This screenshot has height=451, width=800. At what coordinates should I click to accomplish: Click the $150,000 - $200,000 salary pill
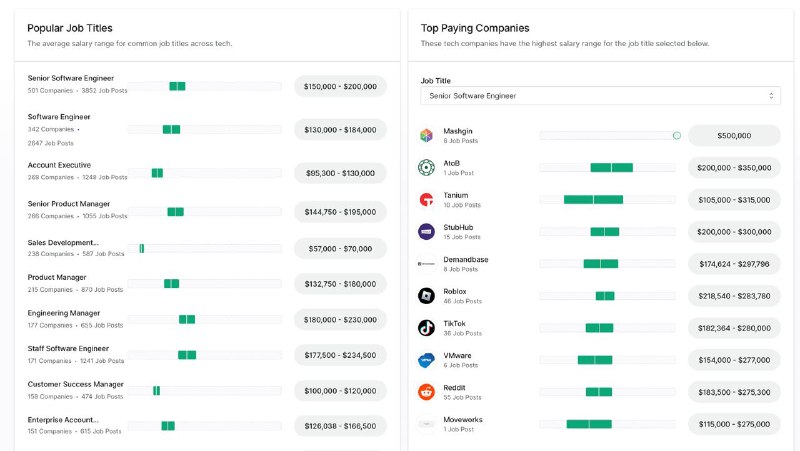point(341,86)
